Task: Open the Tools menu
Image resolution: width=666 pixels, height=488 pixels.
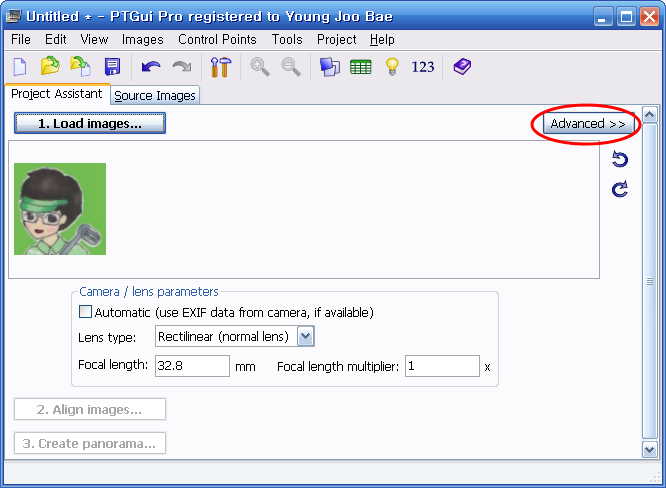Action: point(287,39)
